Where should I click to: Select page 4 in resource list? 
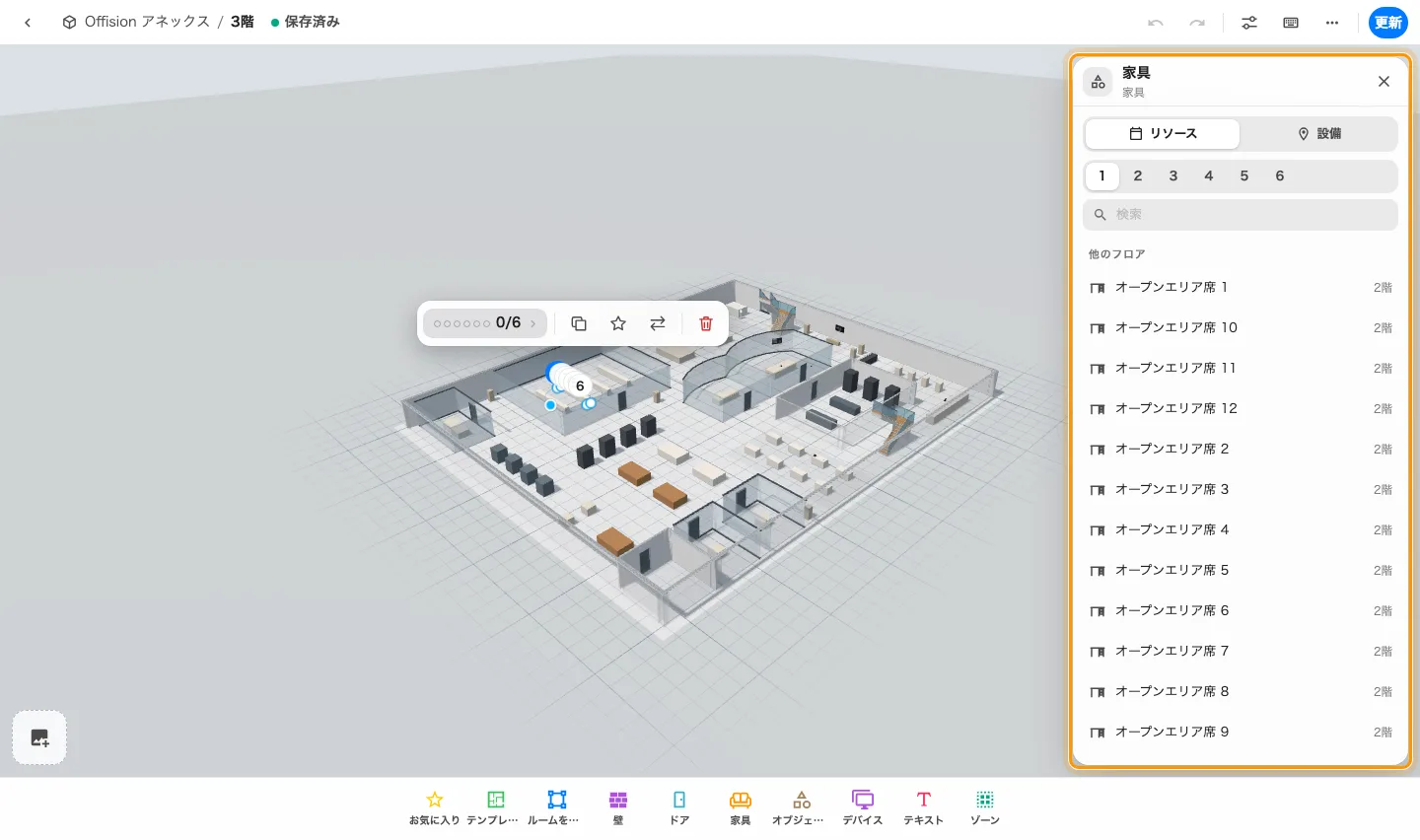(1209, 176)
